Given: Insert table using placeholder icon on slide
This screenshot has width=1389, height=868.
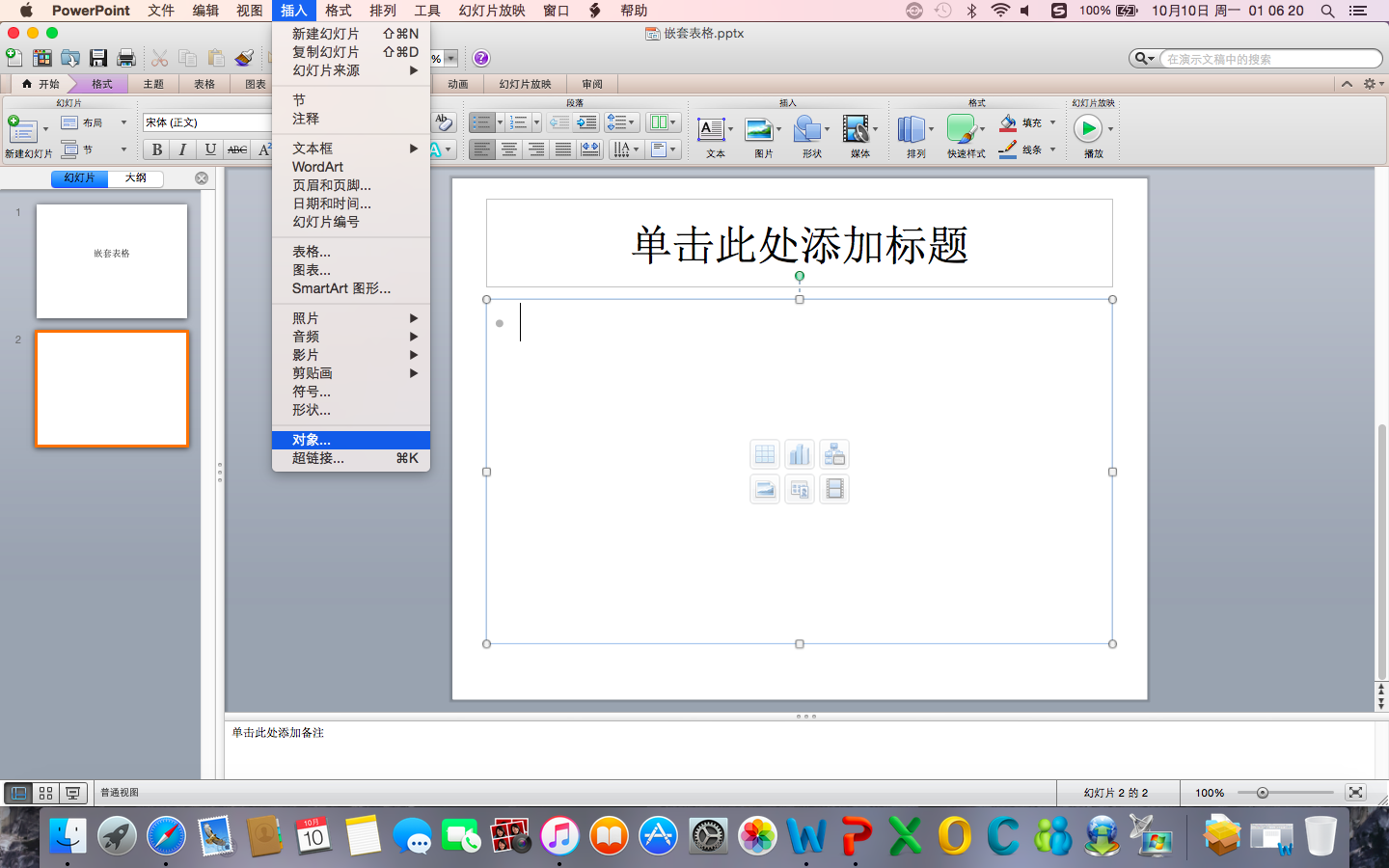Looking at the screenshot, I should [765, 454].
